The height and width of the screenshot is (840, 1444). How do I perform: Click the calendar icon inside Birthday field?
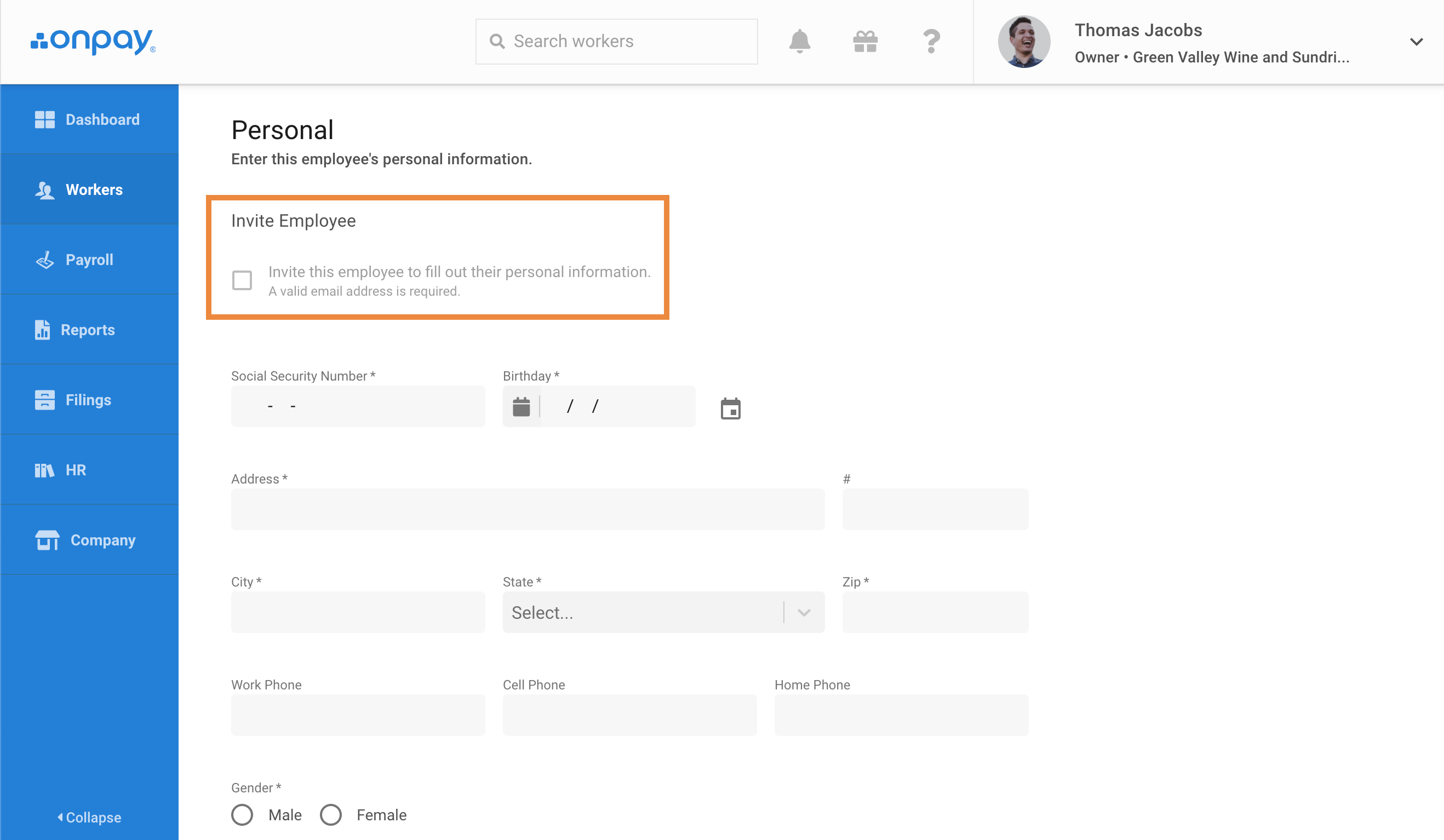coord(521,406)
